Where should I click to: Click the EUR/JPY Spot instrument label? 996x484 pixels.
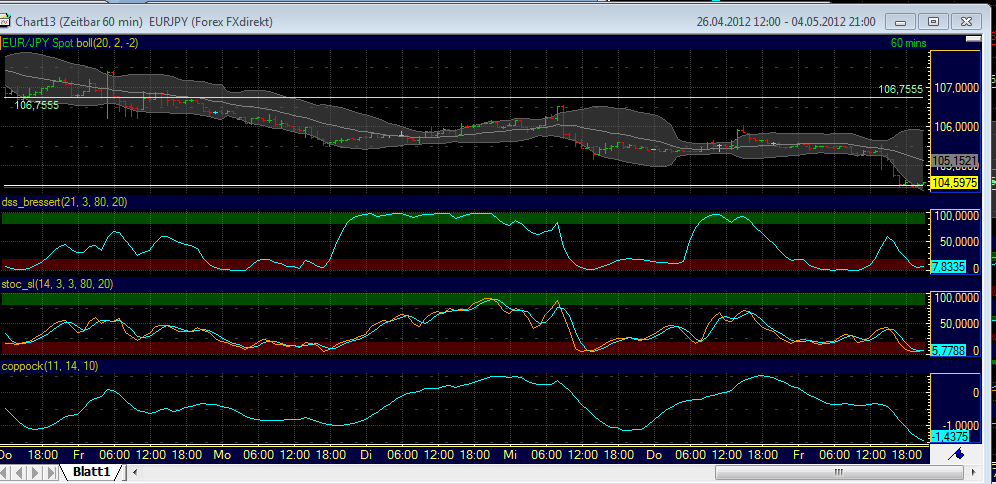point(39,43)
